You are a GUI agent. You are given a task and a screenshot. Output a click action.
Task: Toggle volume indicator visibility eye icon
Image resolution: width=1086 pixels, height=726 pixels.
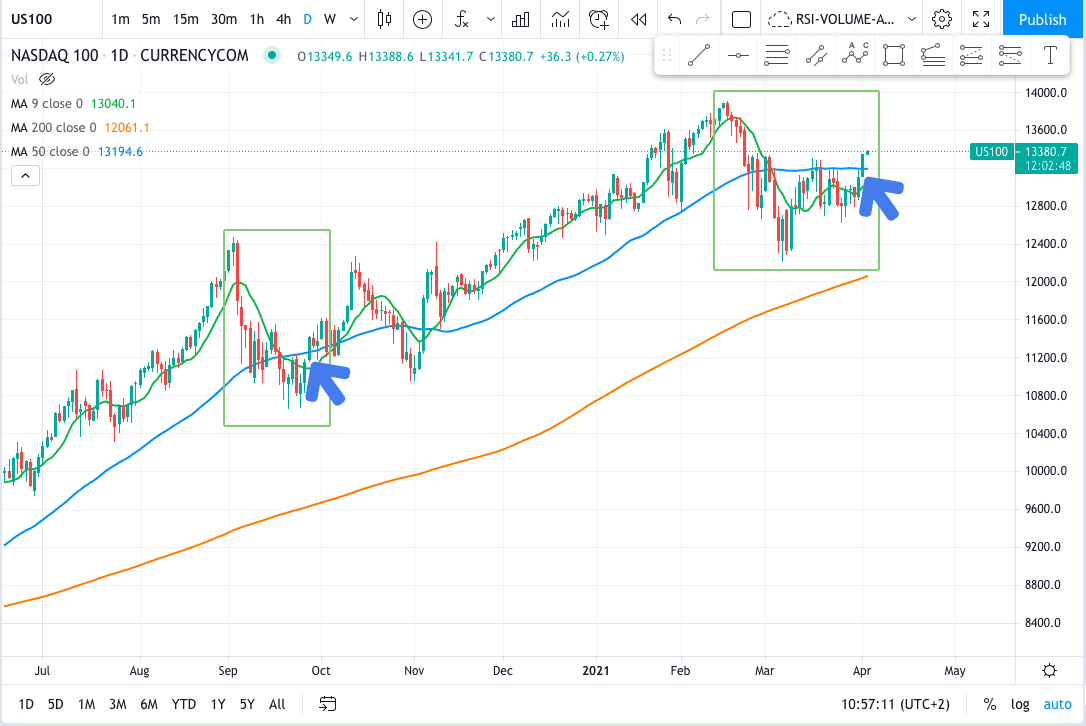coord(46,79)
